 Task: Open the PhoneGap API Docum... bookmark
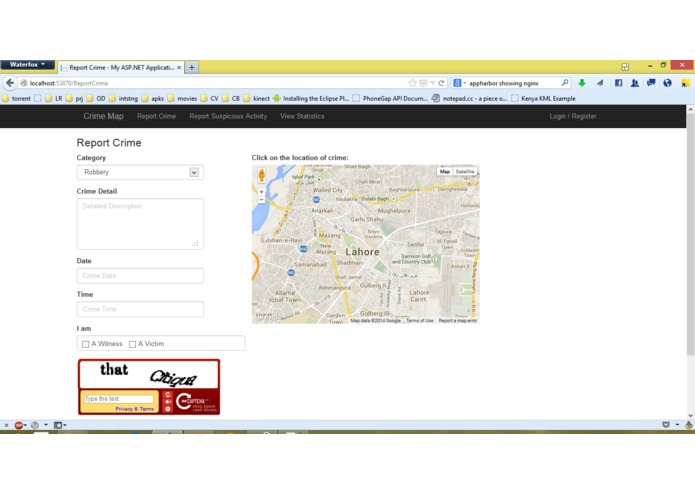point(390,98)
